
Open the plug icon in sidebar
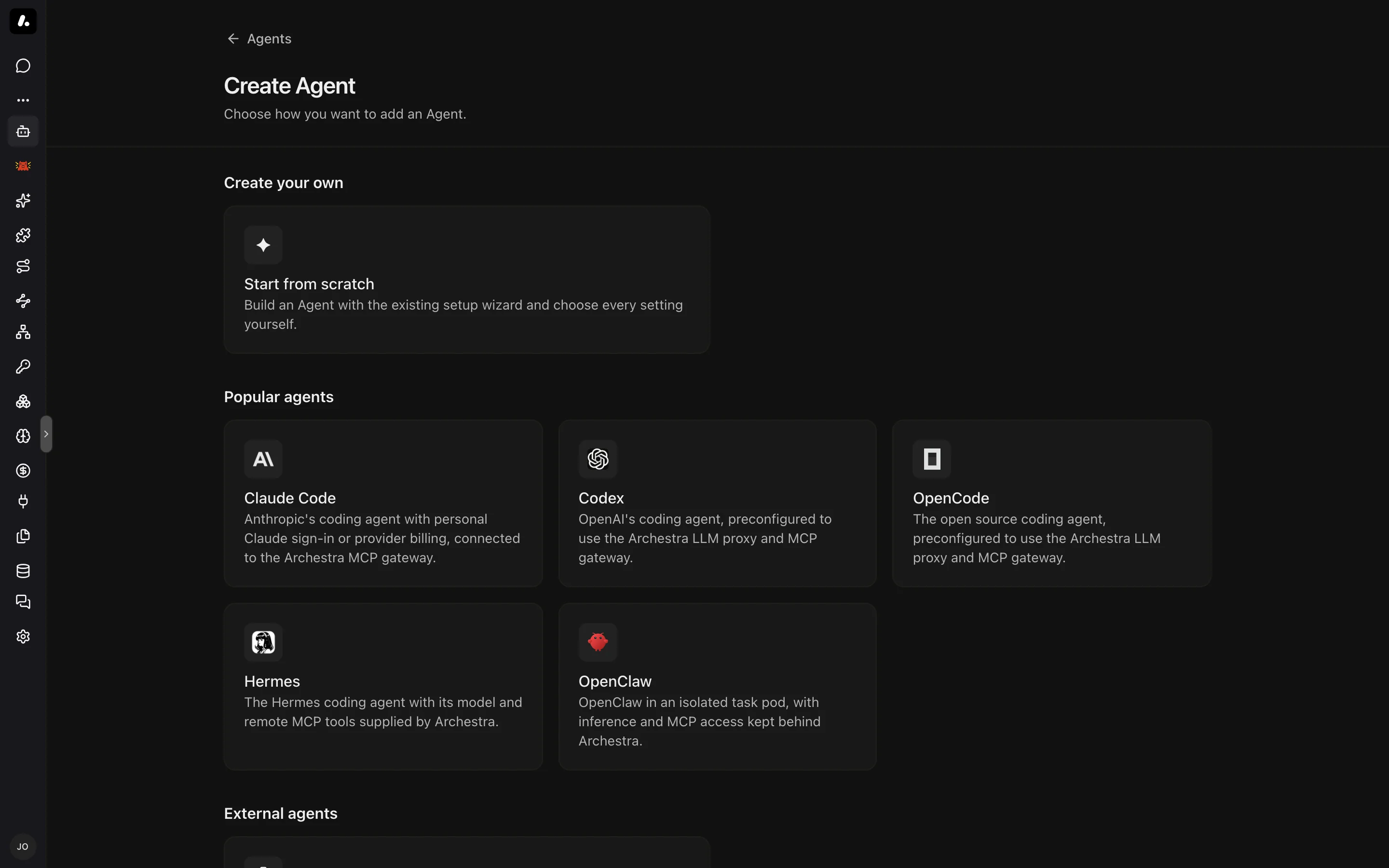pos(23,502)
